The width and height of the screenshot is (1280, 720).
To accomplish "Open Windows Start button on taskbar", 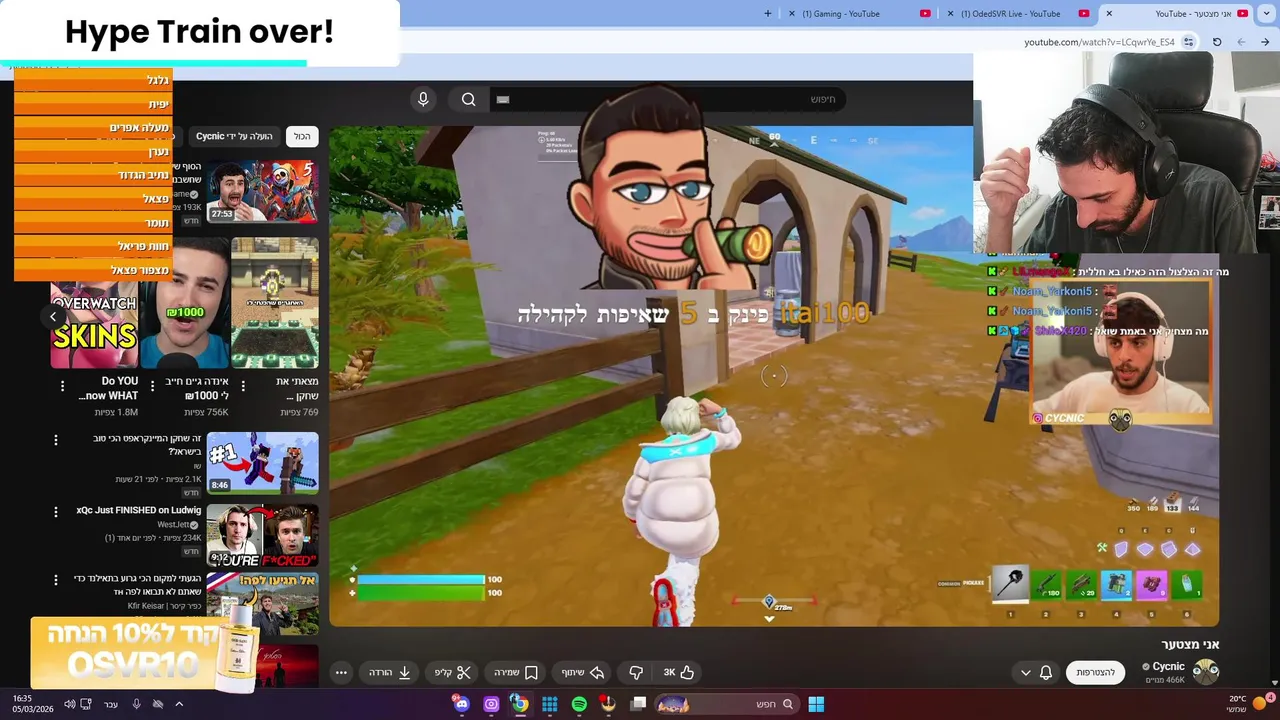I will 816,704.
